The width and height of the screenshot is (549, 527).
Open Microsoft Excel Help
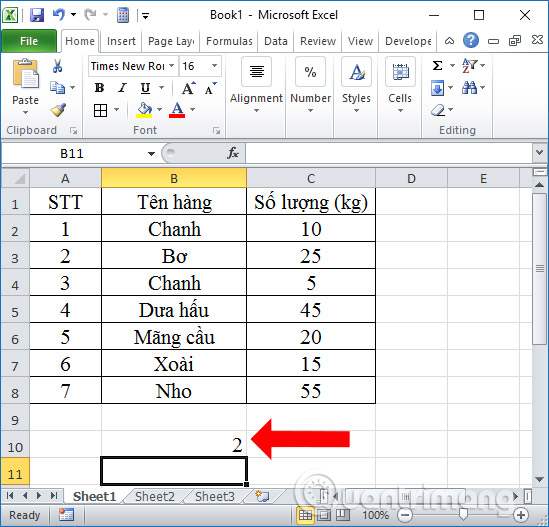tap(471, 40)
